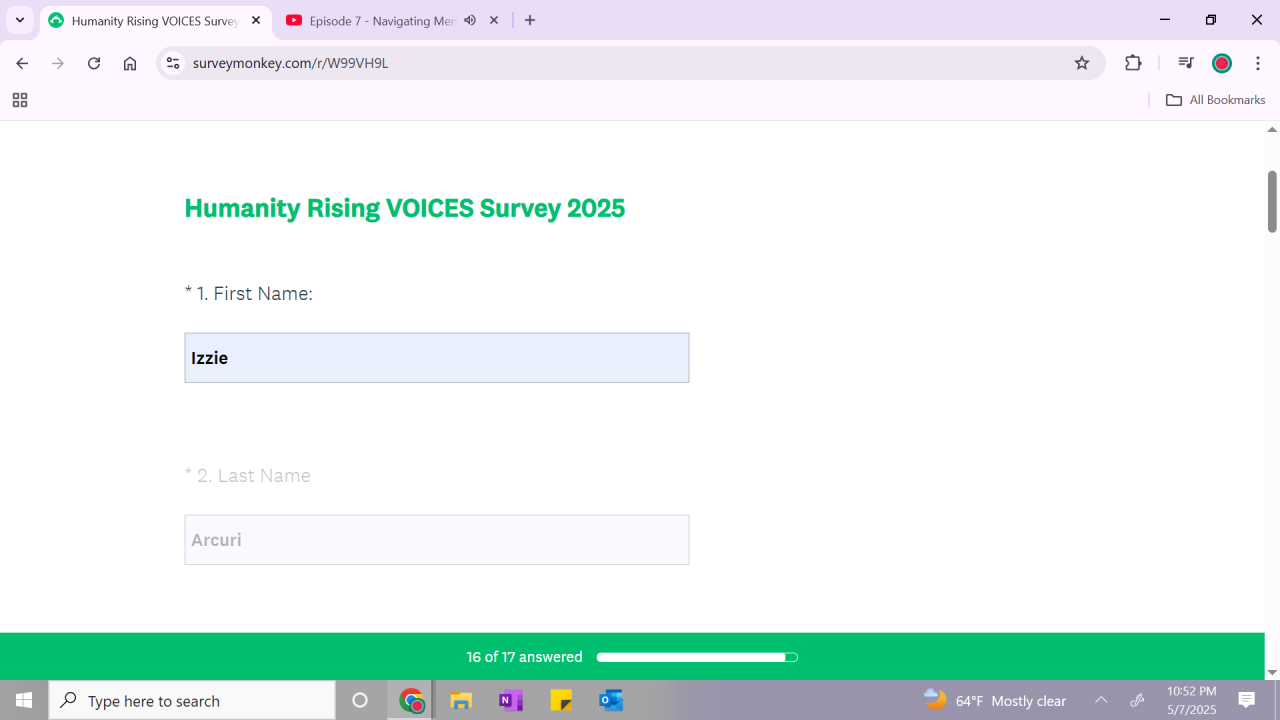This screenshot has width=1280, height=720.
Task: Mute the Episode 7 tab audio icon
Action: point(470,20)
